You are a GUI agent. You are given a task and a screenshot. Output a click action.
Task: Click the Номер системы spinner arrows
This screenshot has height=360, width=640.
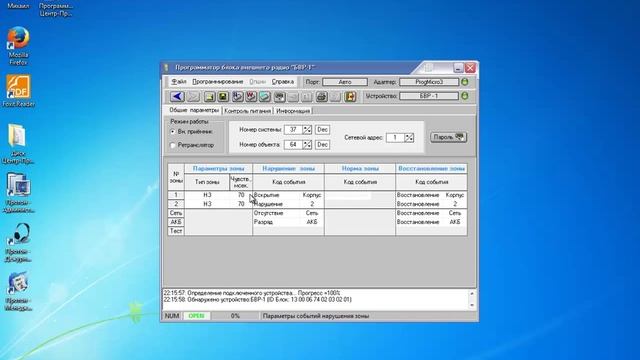click(x=307, y=129)
